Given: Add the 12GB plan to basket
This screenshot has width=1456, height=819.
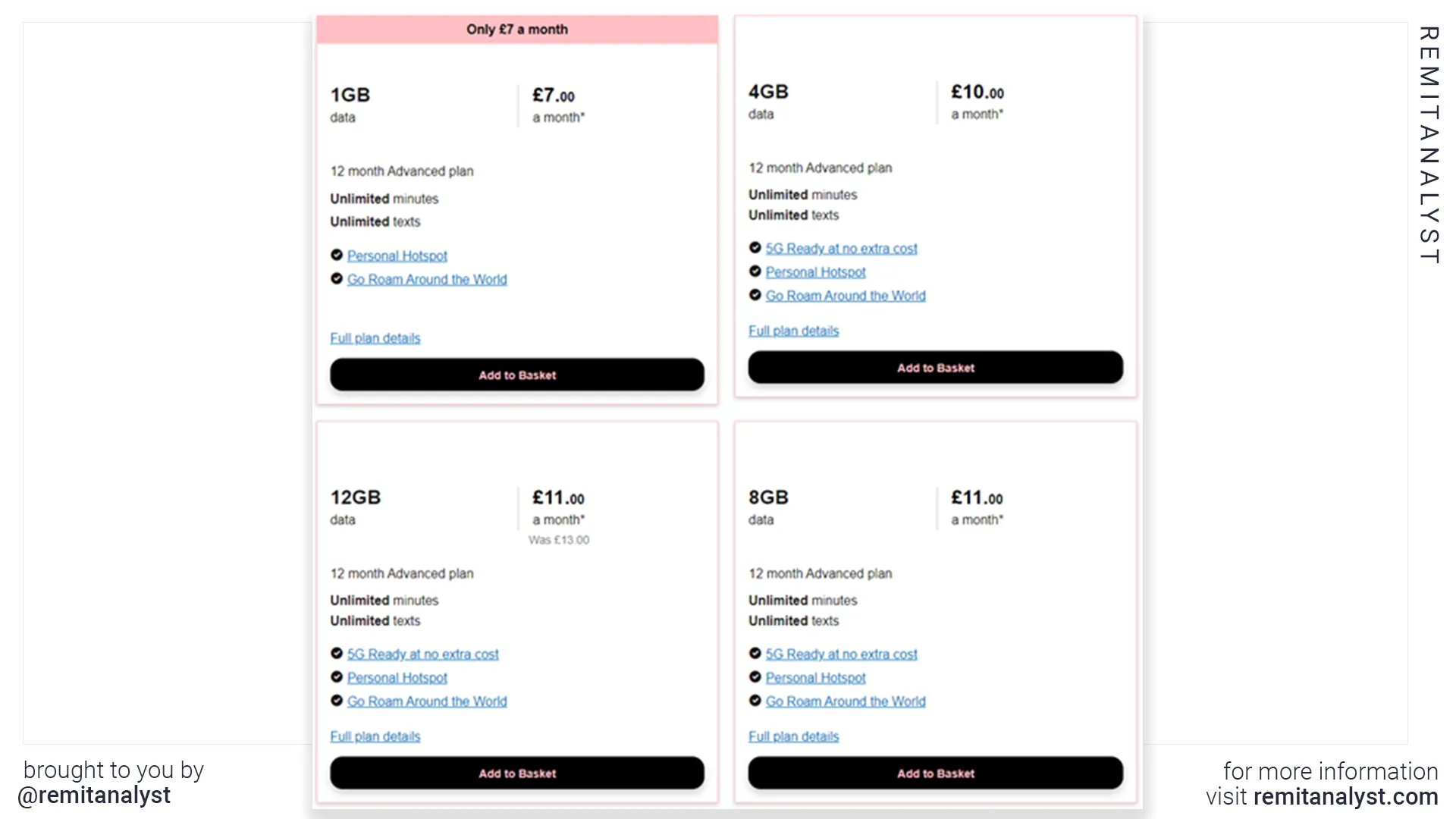Looking at the screenshot, I should 517,773.
